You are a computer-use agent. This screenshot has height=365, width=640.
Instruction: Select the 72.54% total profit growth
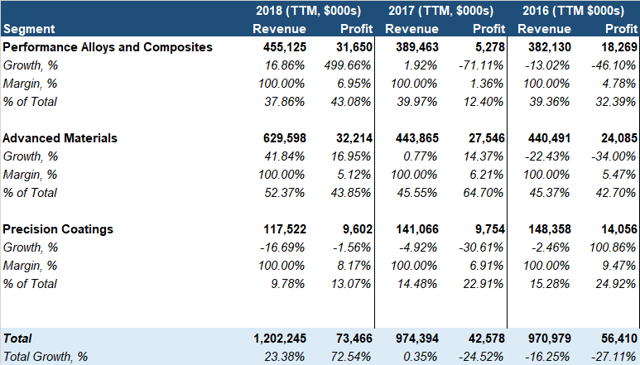351,357
